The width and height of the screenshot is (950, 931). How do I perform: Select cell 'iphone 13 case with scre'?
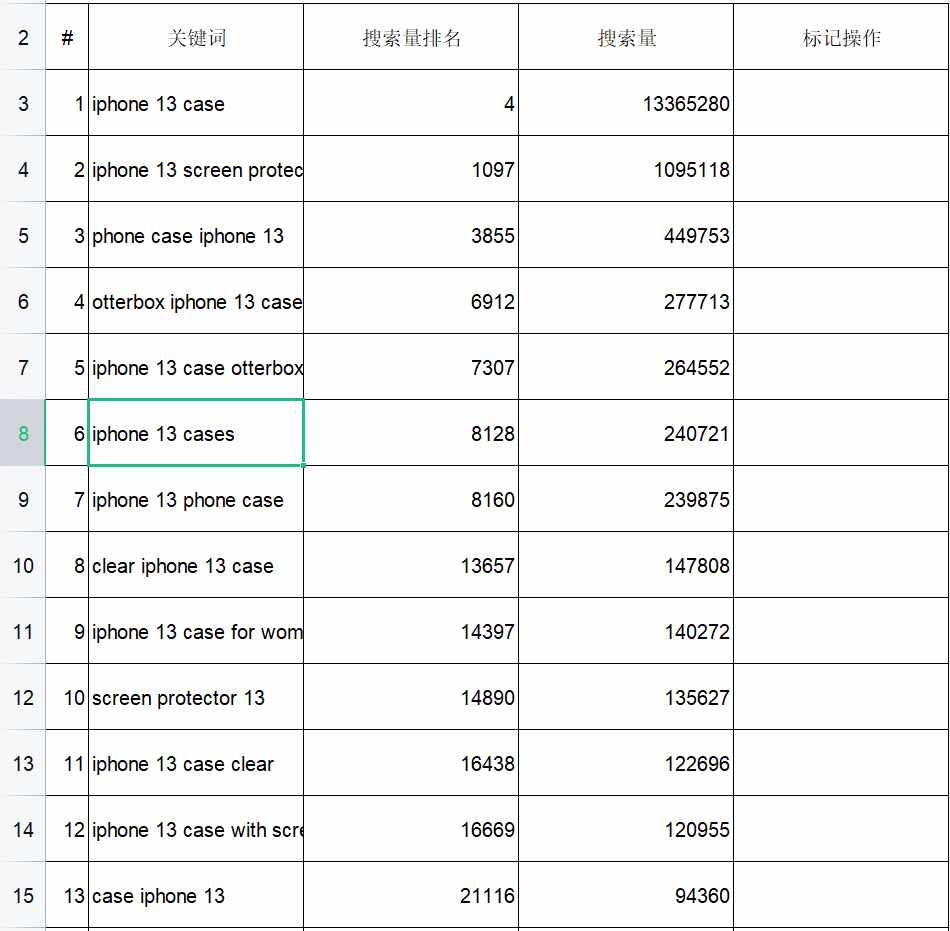click(196, 829)
